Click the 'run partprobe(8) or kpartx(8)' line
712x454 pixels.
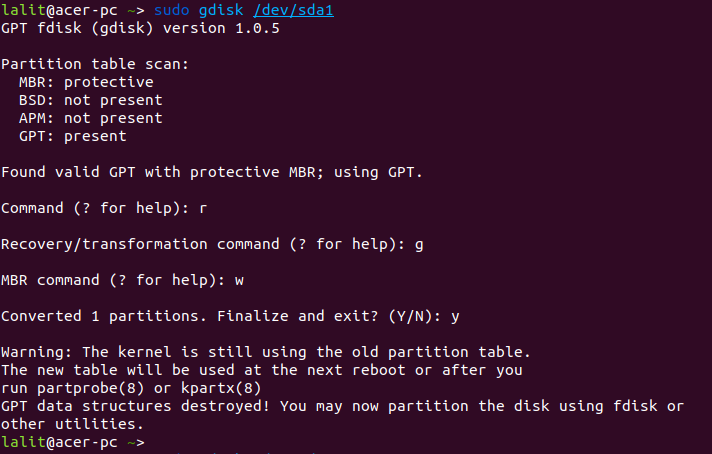(x=131, y=388)
